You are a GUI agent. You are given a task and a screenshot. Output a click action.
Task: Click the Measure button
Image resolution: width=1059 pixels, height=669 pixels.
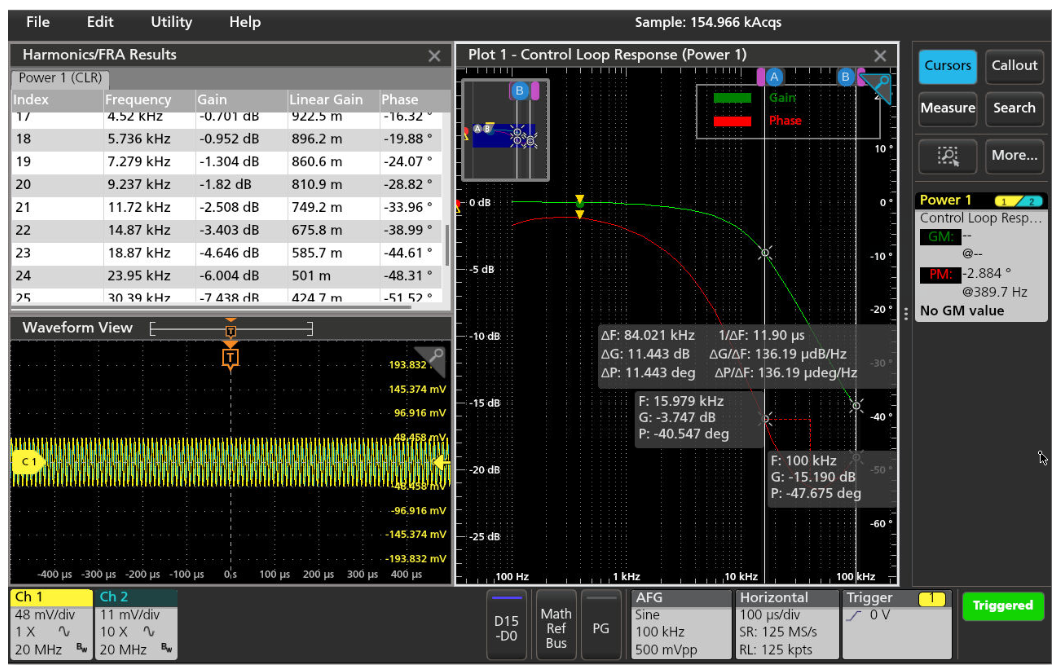pos(947,108)
